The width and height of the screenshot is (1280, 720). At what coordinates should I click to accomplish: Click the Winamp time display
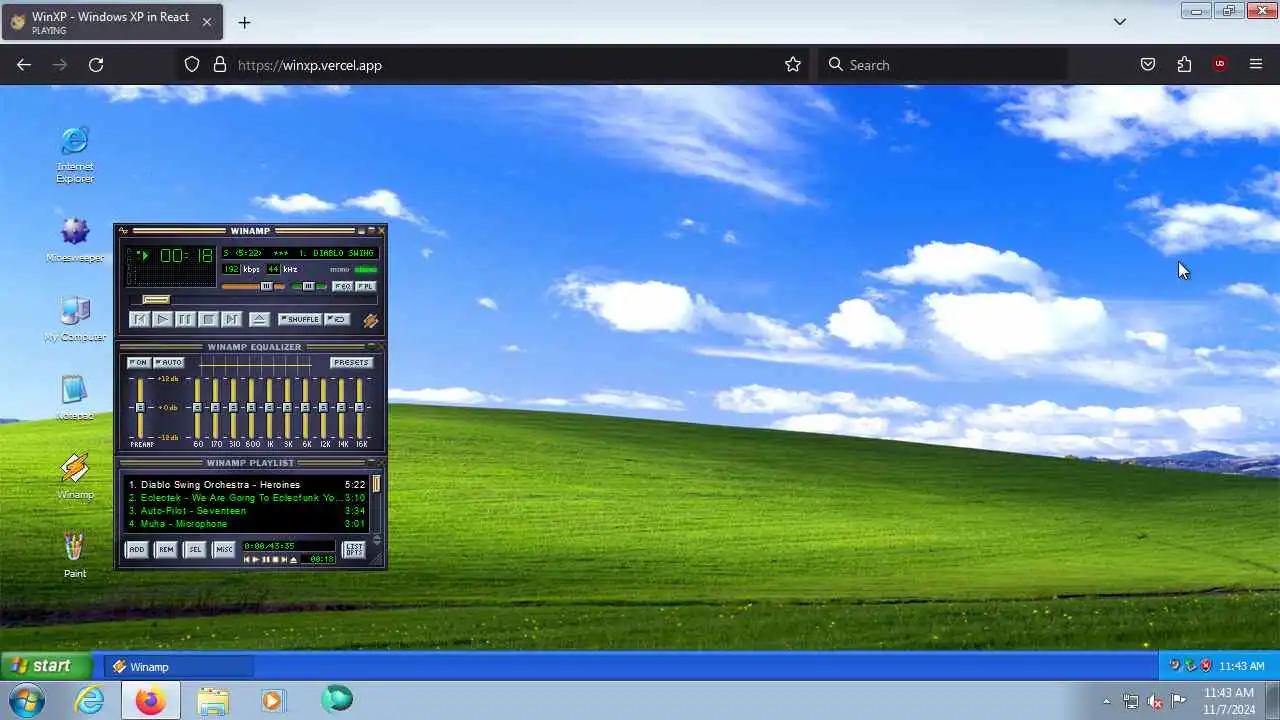[x=185, y=256]
